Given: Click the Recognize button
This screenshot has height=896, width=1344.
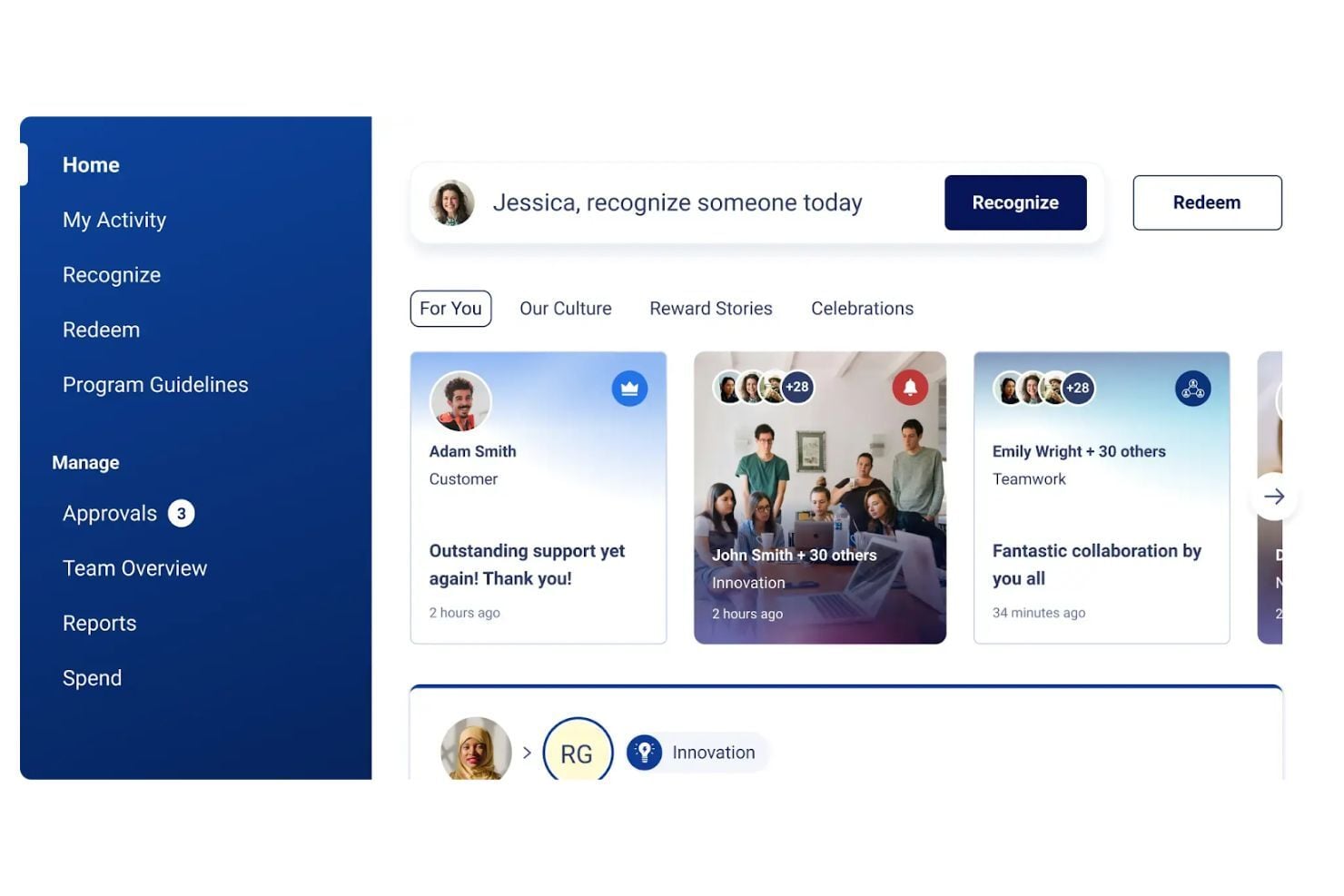Looking at the screenshot, I should [1015, 202].
